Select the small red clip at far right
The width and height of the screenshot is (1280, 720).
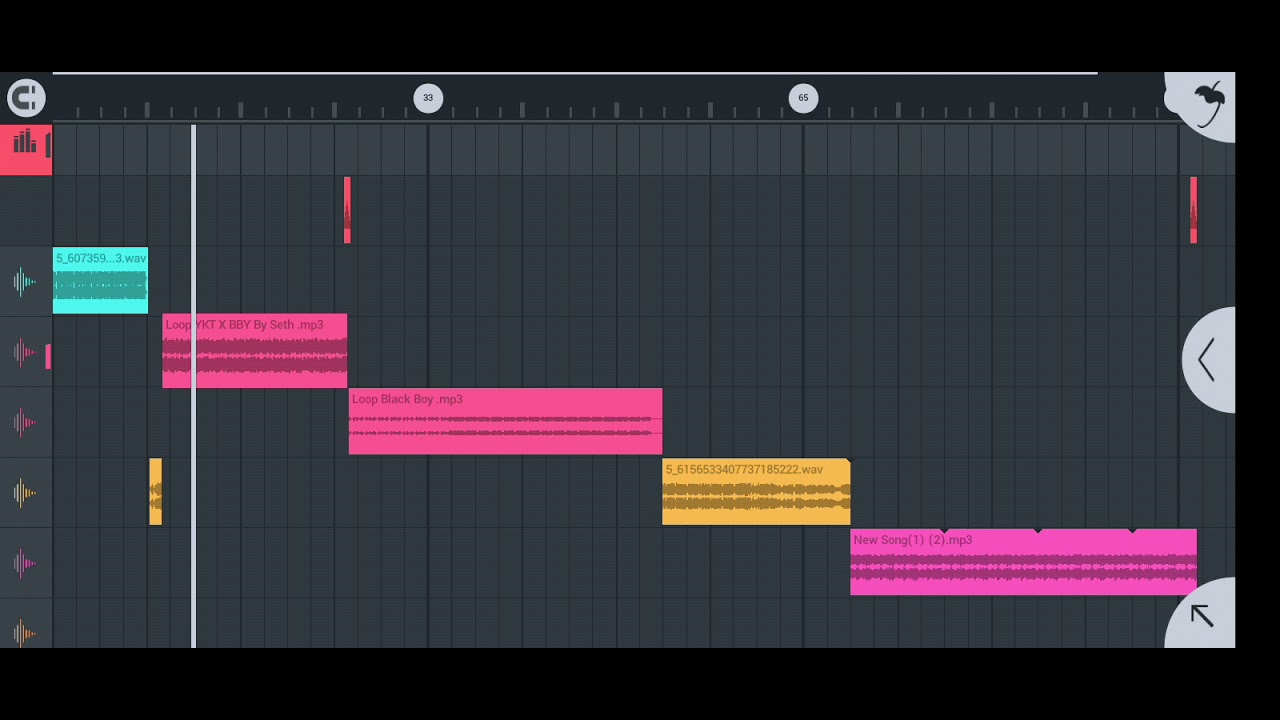[x=1193, y=210]
